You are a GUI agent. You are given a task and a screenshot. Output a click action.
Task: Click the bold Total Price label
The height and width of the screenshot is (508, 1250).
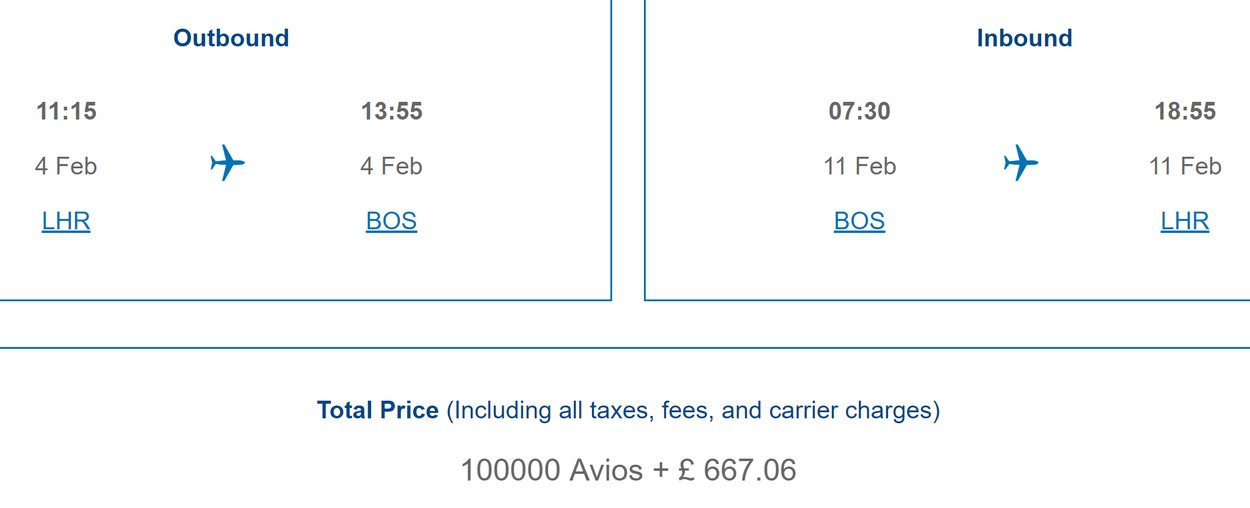point(378,410)
